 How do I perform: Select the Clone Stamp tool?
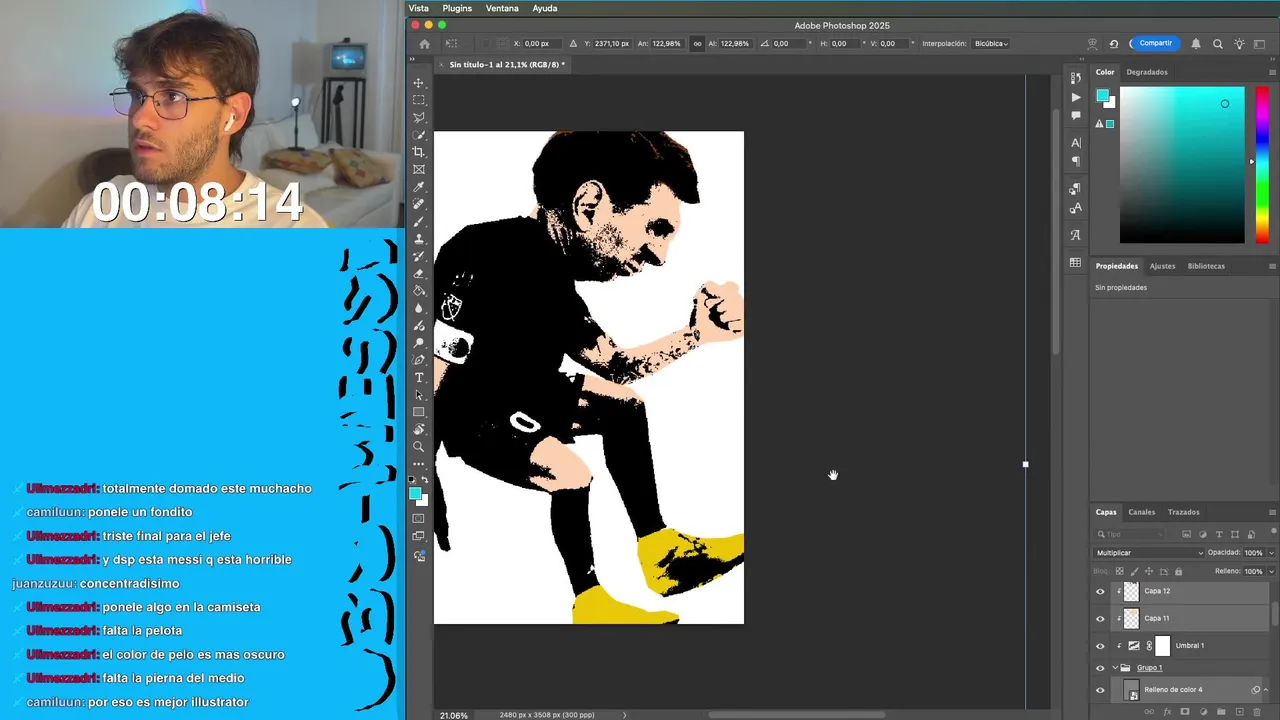coord(419,239)
